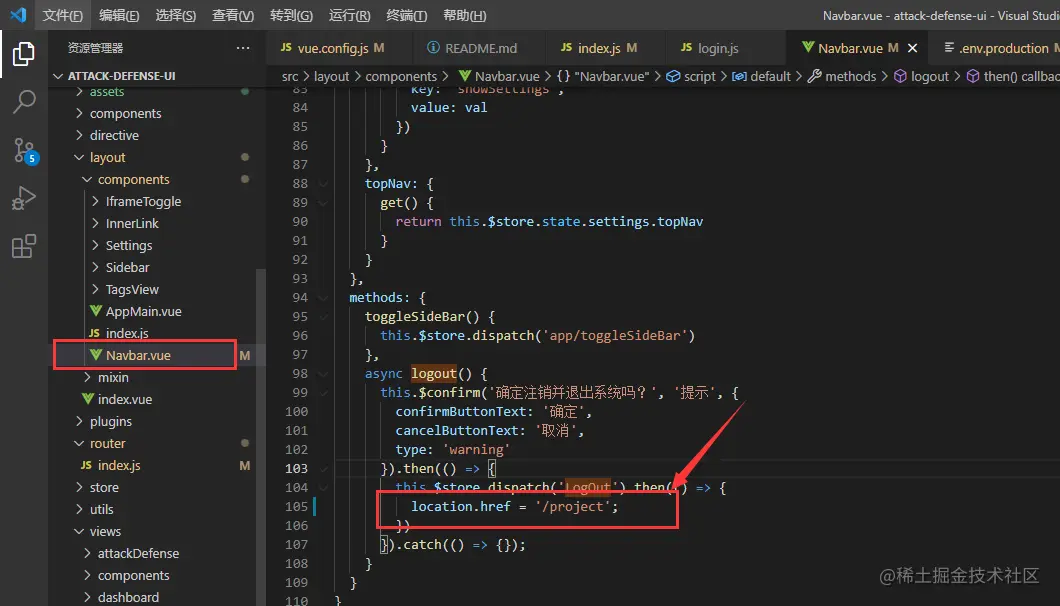This screenshot has height=606, width=1060.
Task: Open the 文件(F) menu
Action: click(62, 15)
